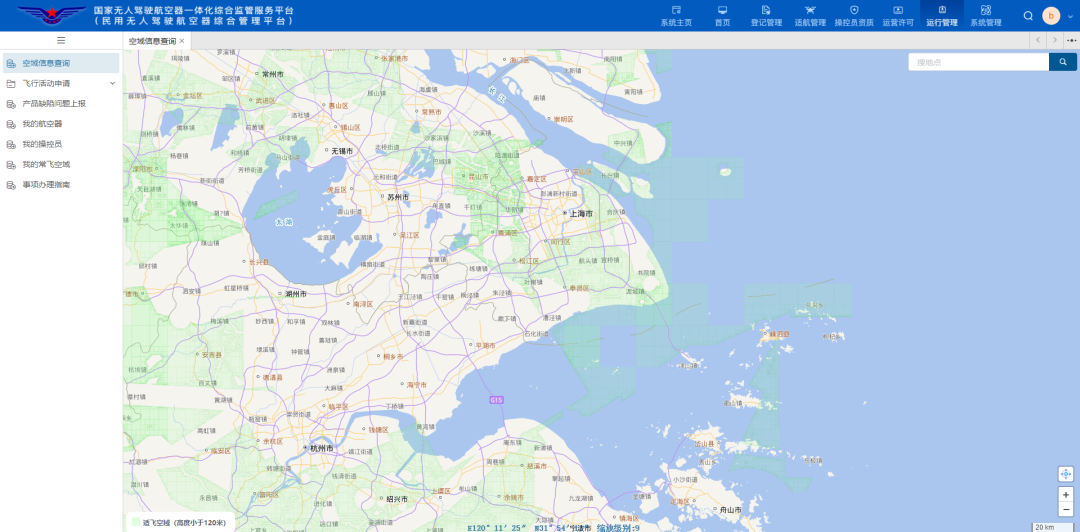This screenshot has width=1080, height=532.
Task: Open the user avatar dropdown arrow
Action: tap(1070, 16)
